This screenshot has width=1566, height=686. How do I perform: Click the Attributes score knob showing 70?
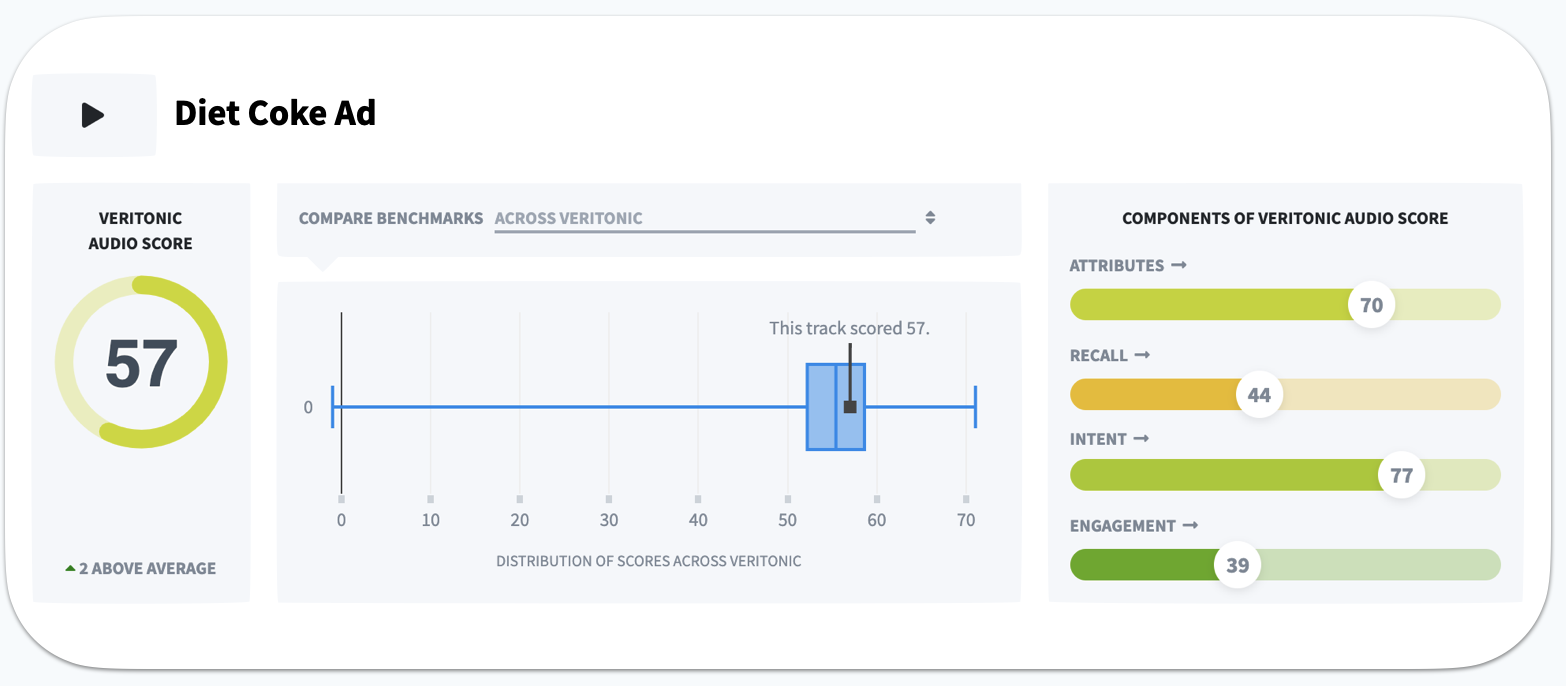click(x=1371, y=305)
